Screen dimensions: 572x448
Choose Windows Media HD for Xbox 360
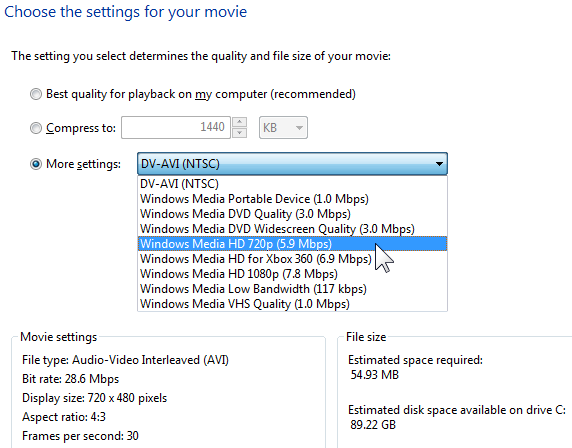292,259
